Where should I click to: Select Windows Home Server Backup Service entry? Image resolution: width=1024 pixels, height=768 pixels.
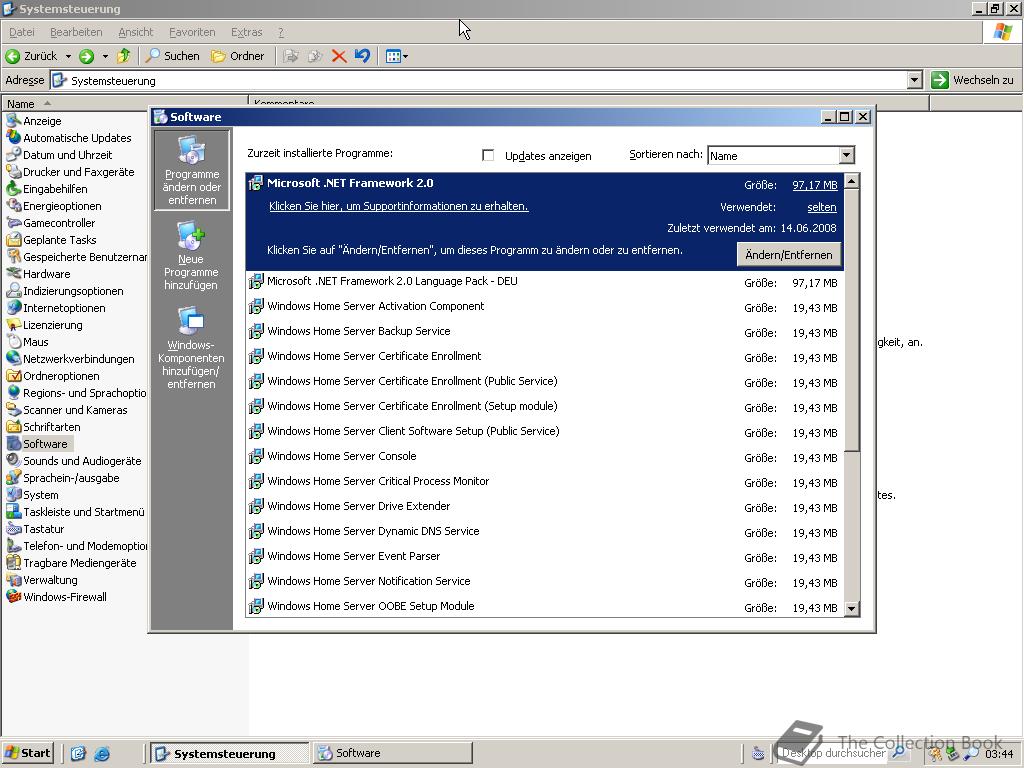545,332
